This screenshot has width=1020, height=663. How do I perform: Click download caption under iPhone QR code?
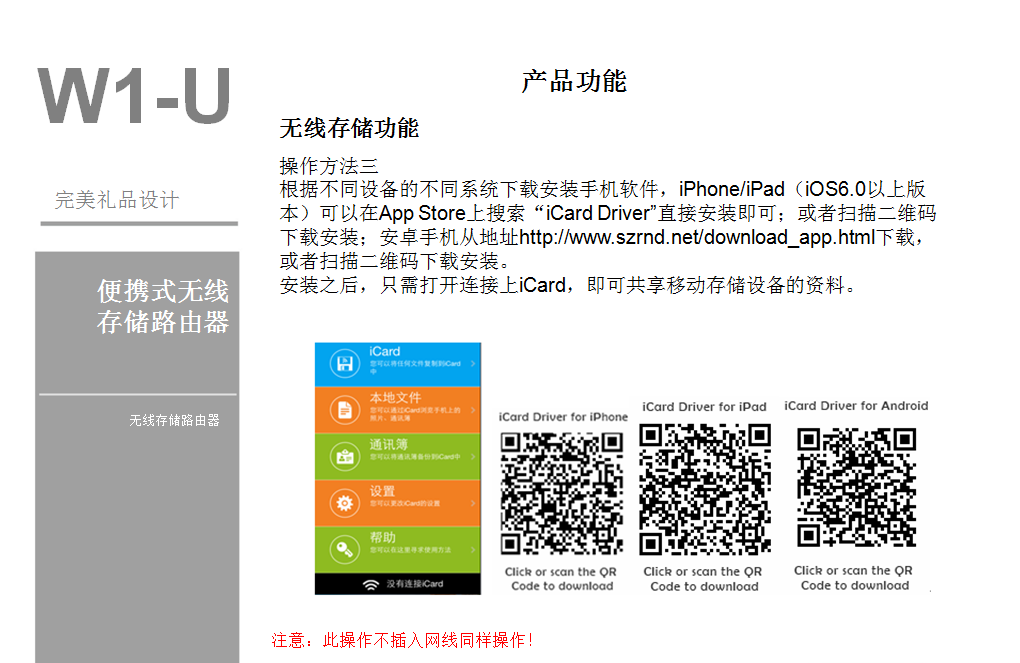pos(561,579)
